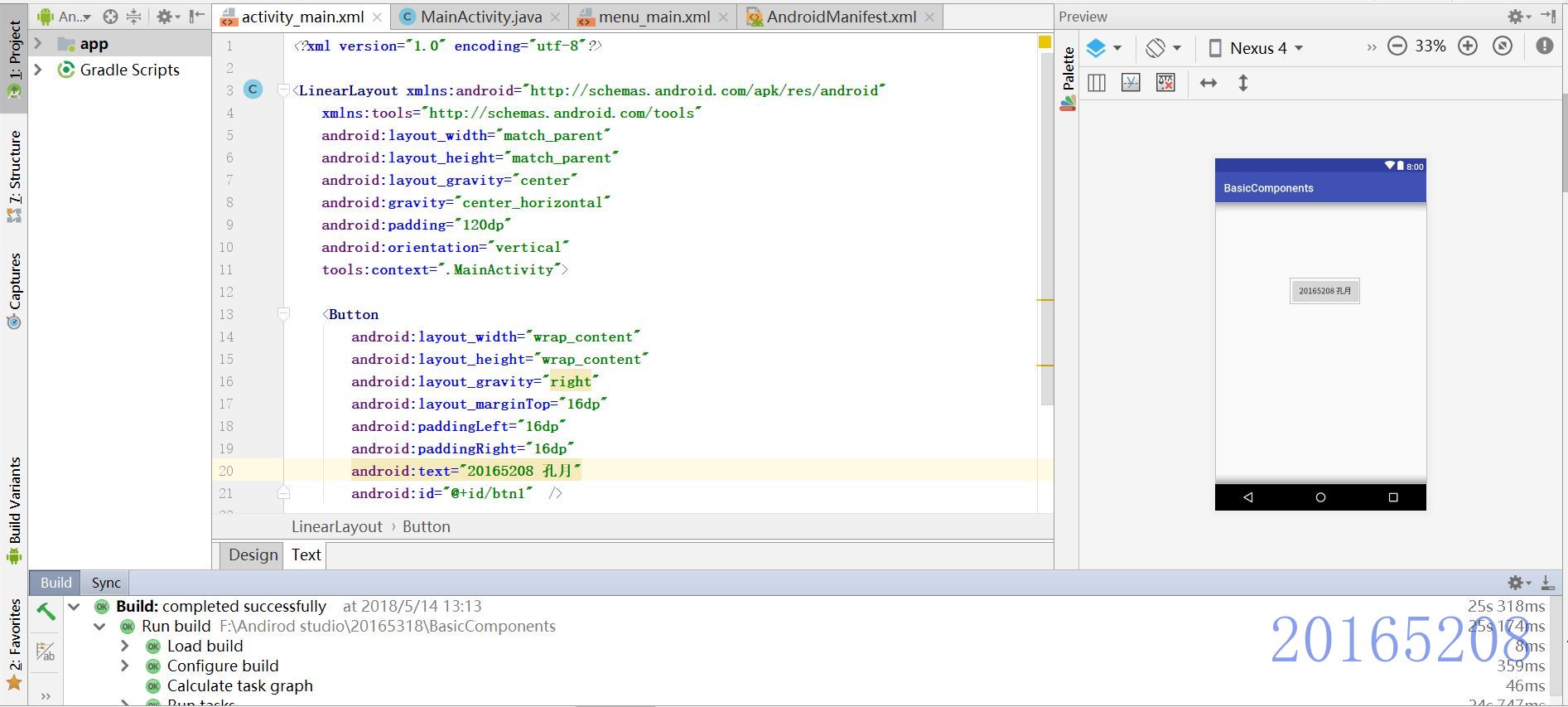Viewport: 1568px width, 707px height.
Task: Close the menu_main.xml tab
Action: (724, 17)
